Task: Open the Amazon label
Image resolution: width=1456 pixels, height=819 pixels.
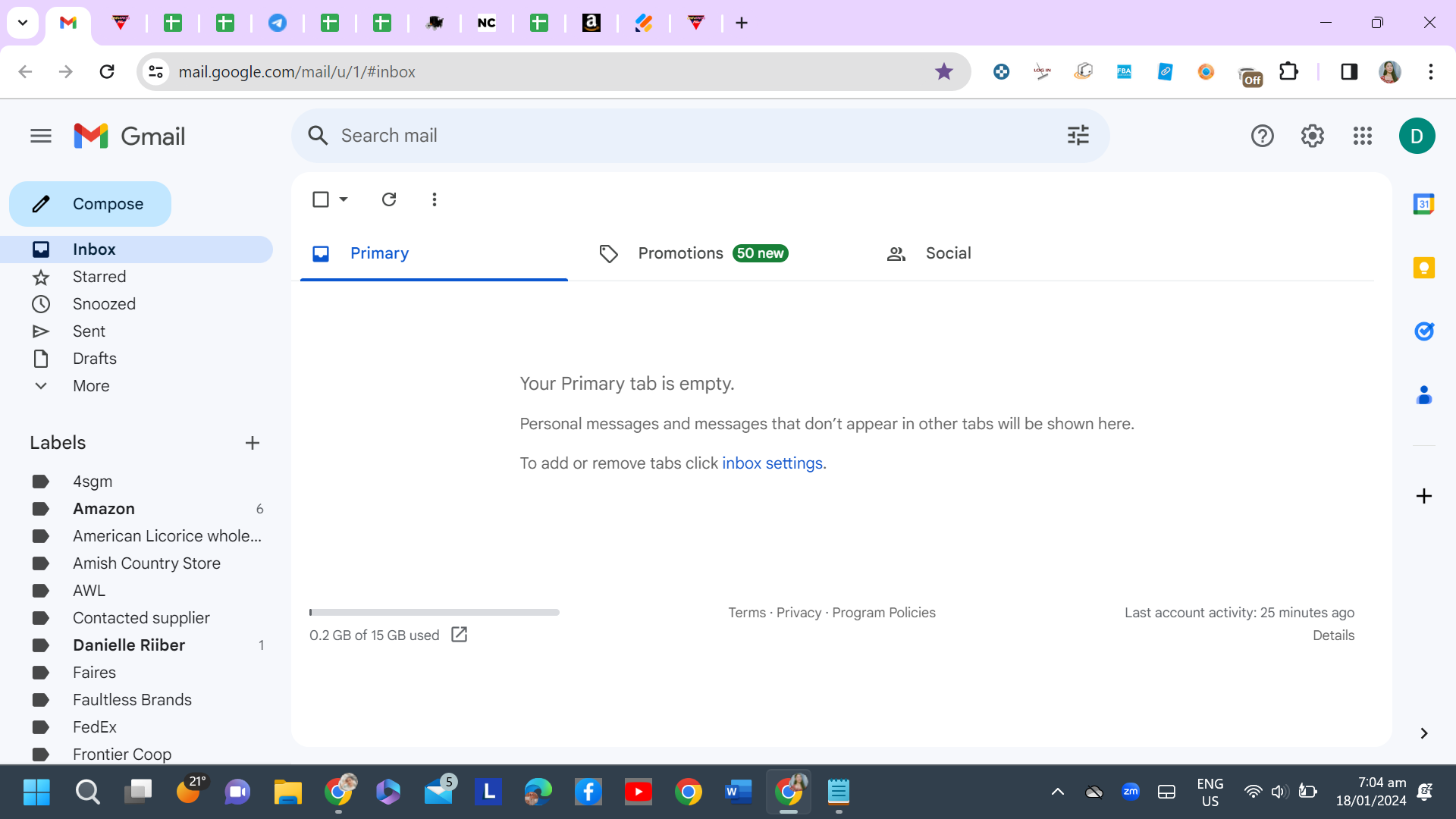Action: [136, 509]
